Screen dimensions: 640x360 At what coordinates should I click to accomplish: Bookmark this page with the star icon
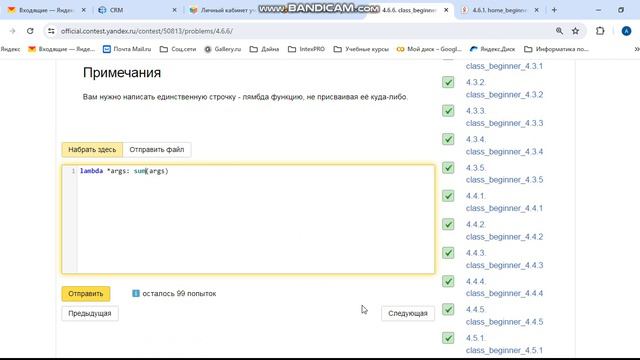pyautogui.click(x=576, y=31)
